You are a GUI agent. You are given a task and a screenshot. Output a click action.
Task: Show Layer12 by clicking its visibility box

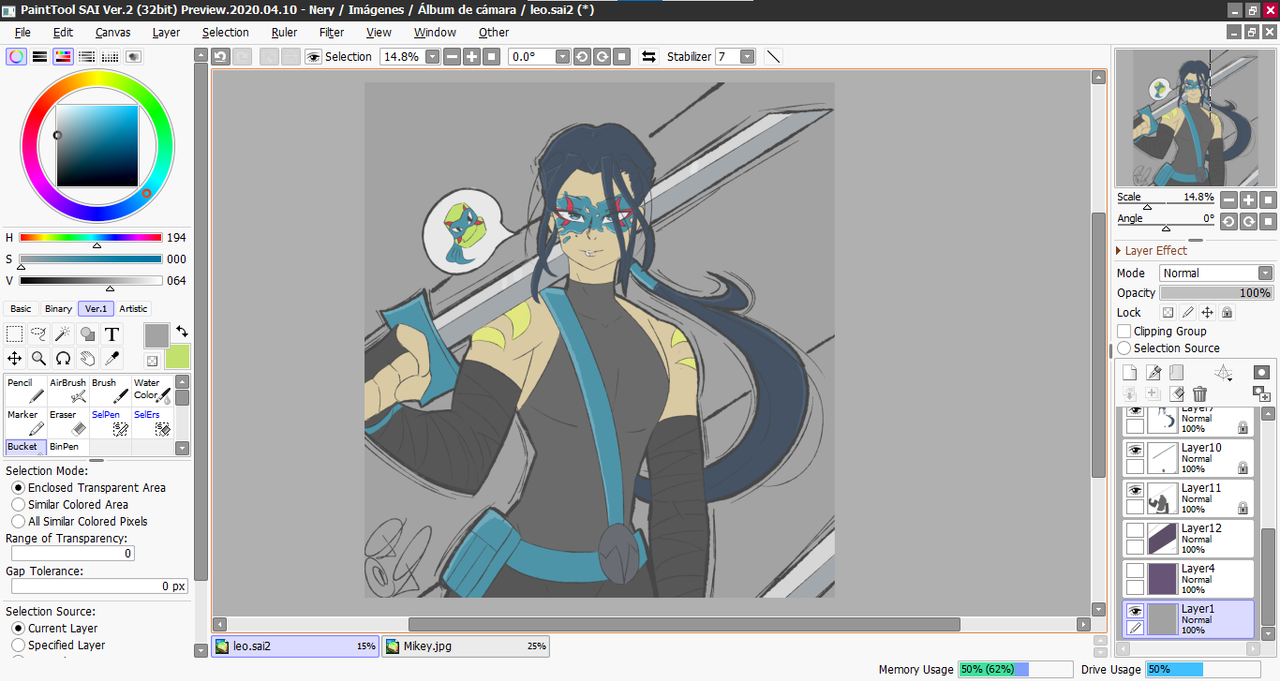(1135, 531)
